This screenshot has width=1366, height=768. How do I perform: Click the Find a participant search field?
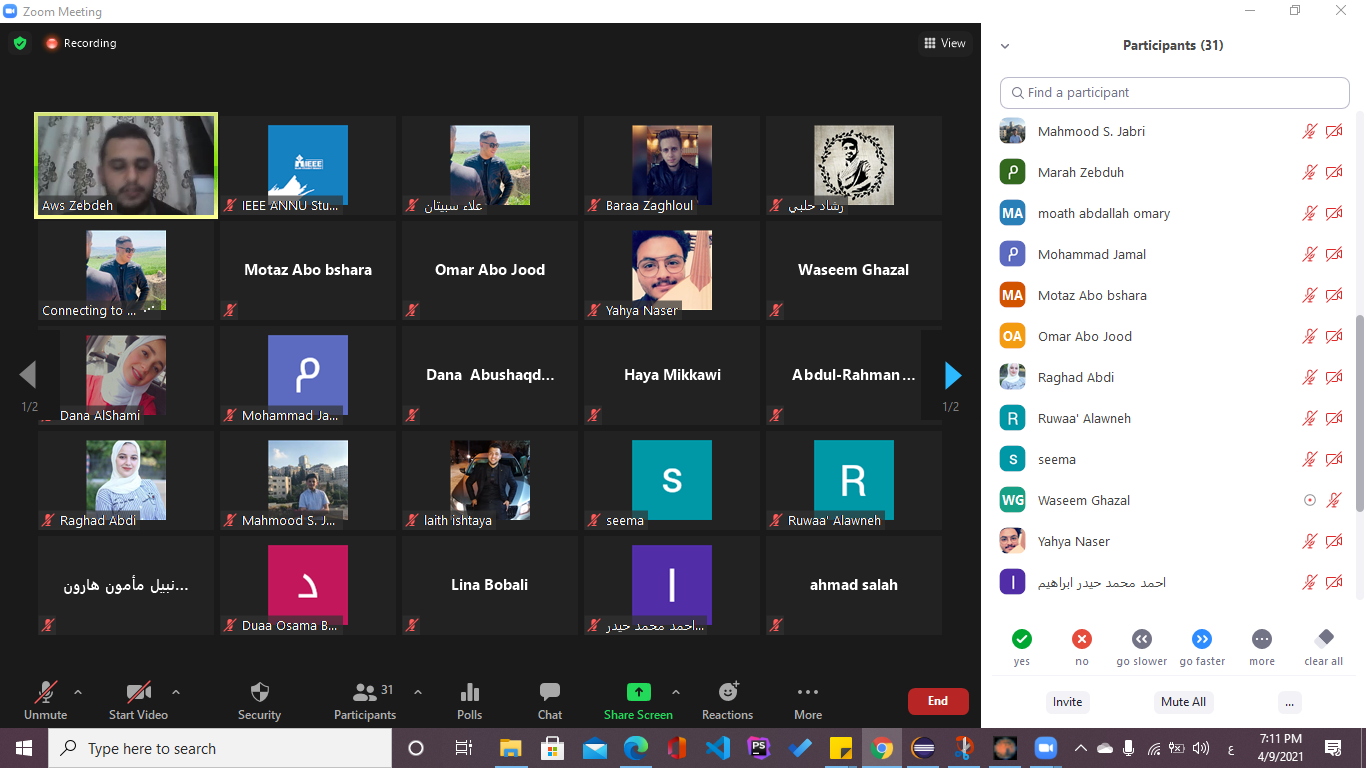coord(1175,92)
